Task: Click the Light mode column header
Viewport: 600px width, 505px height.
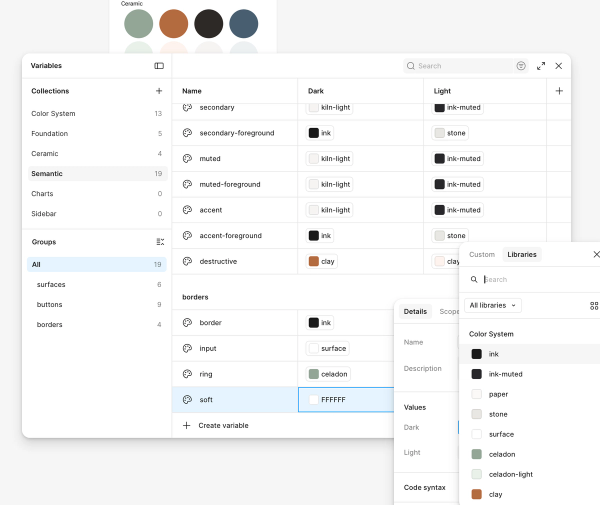Action: [x=442, y=91]
